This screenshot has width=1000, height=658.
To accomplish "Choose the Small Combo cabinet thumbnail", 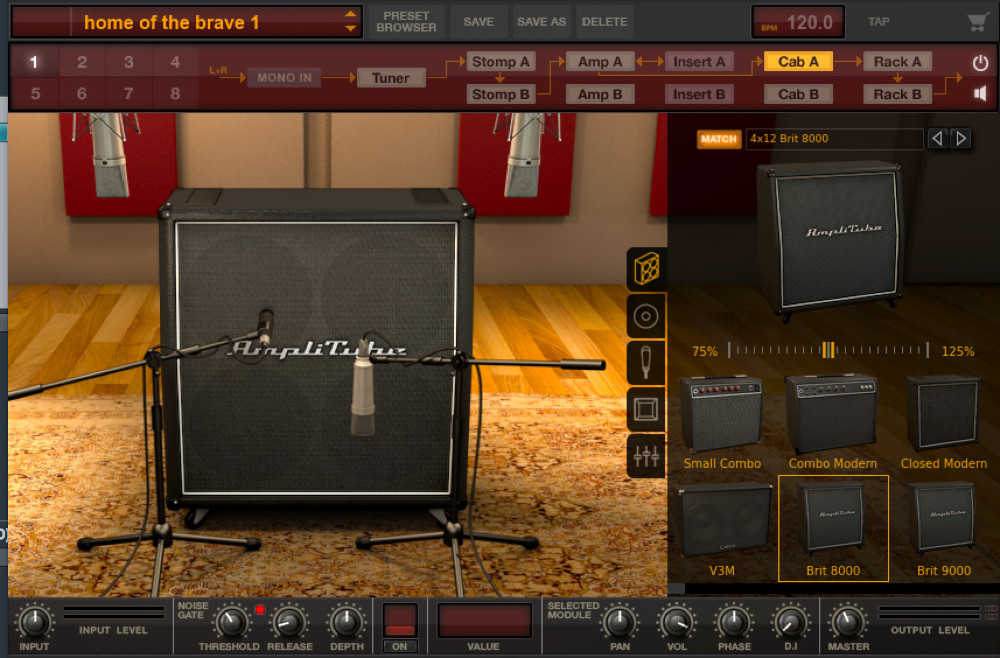I will click(x=722, y=423).
